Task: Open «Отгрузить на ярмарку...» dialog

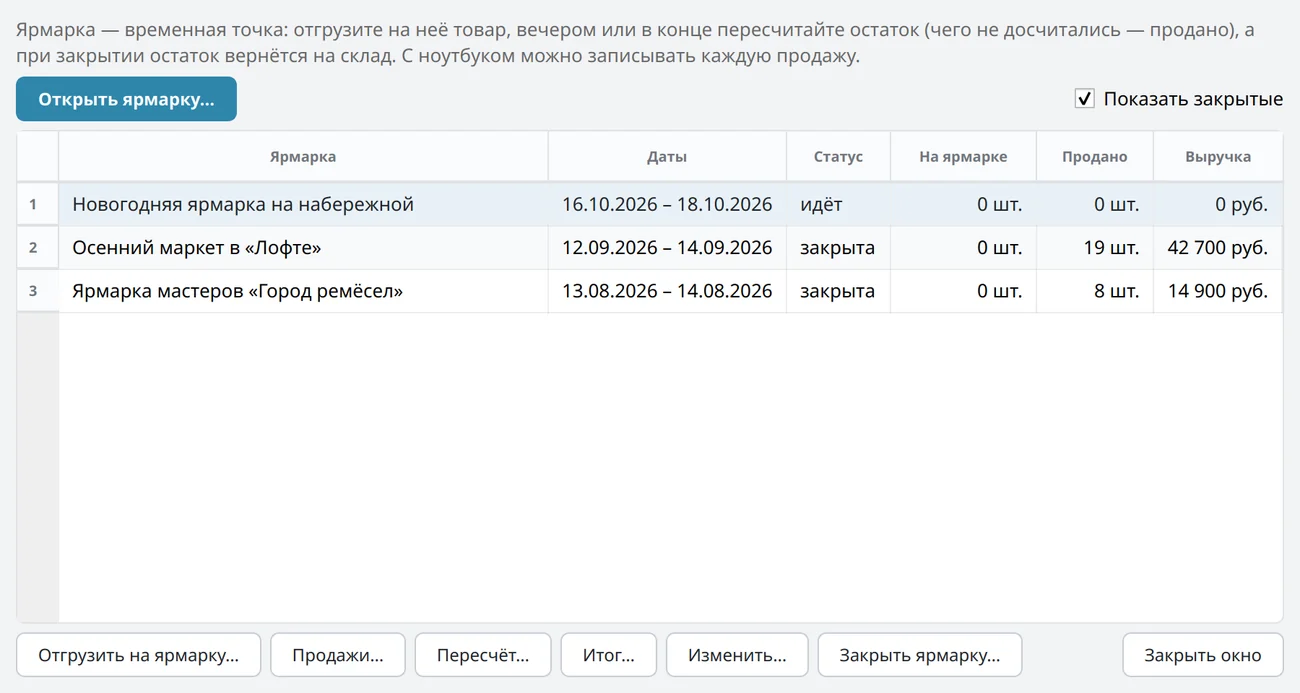Action: coord(139,655)
